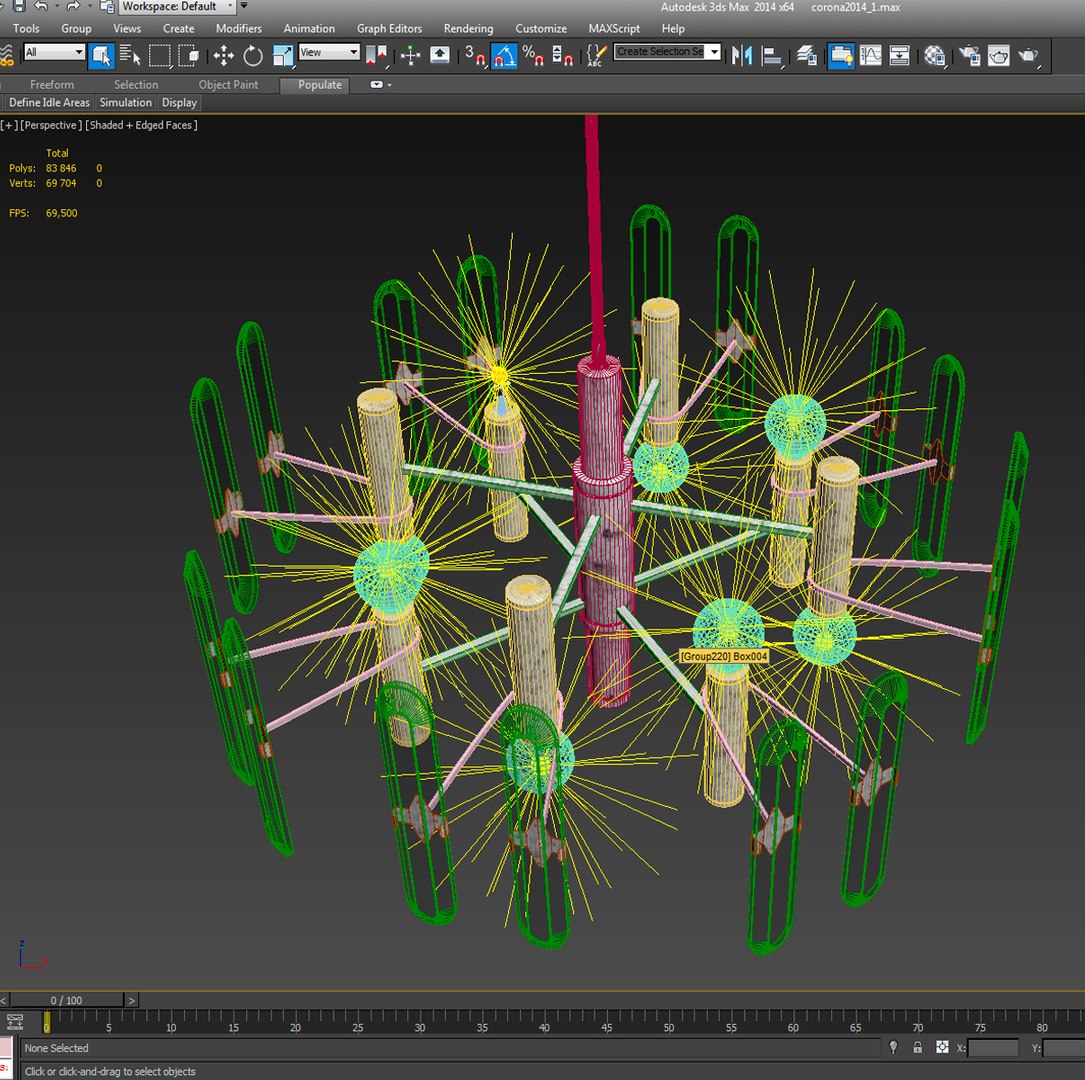Activate the Select and Rotate tool

[253, 55]
